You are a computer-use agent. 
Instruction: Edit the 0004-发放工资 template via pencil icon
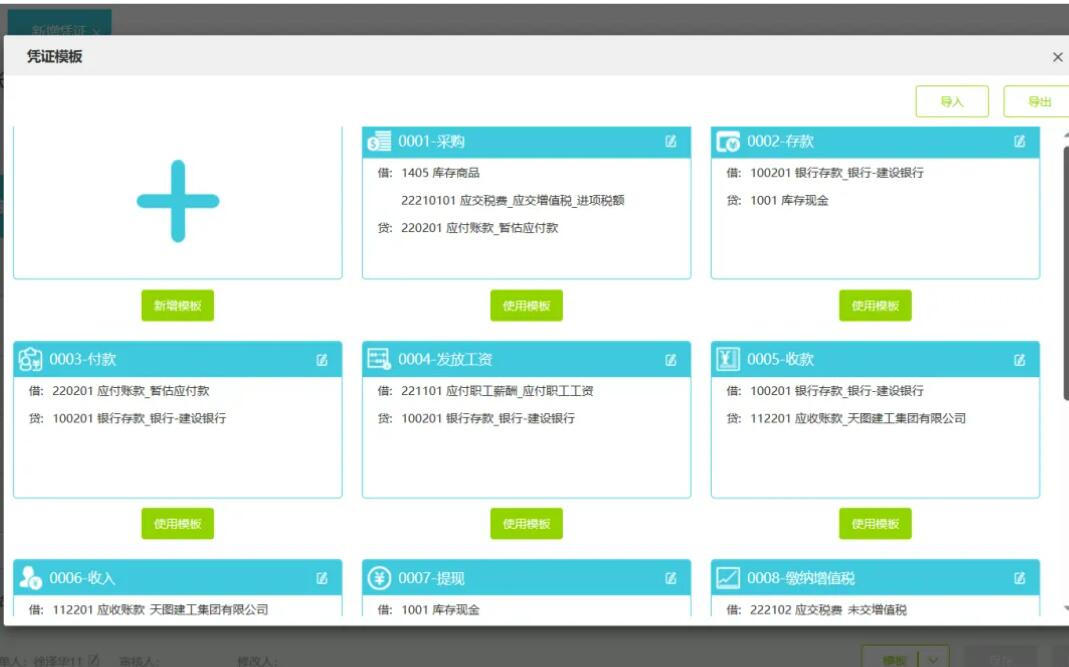pyautogui.click(x=671, y=359)
